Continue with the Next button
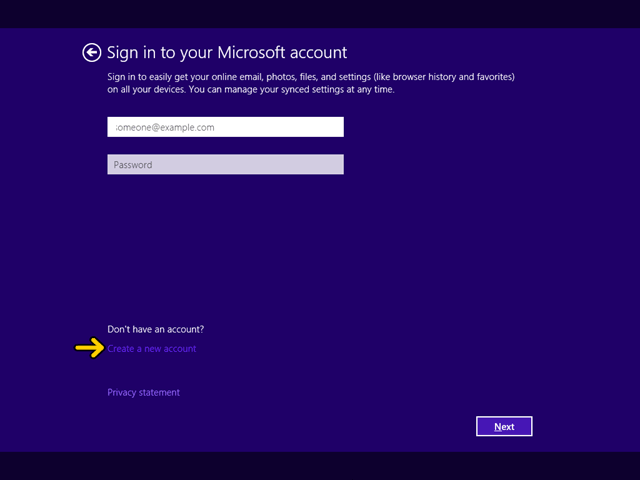640x480 pixels. [504, 426]
